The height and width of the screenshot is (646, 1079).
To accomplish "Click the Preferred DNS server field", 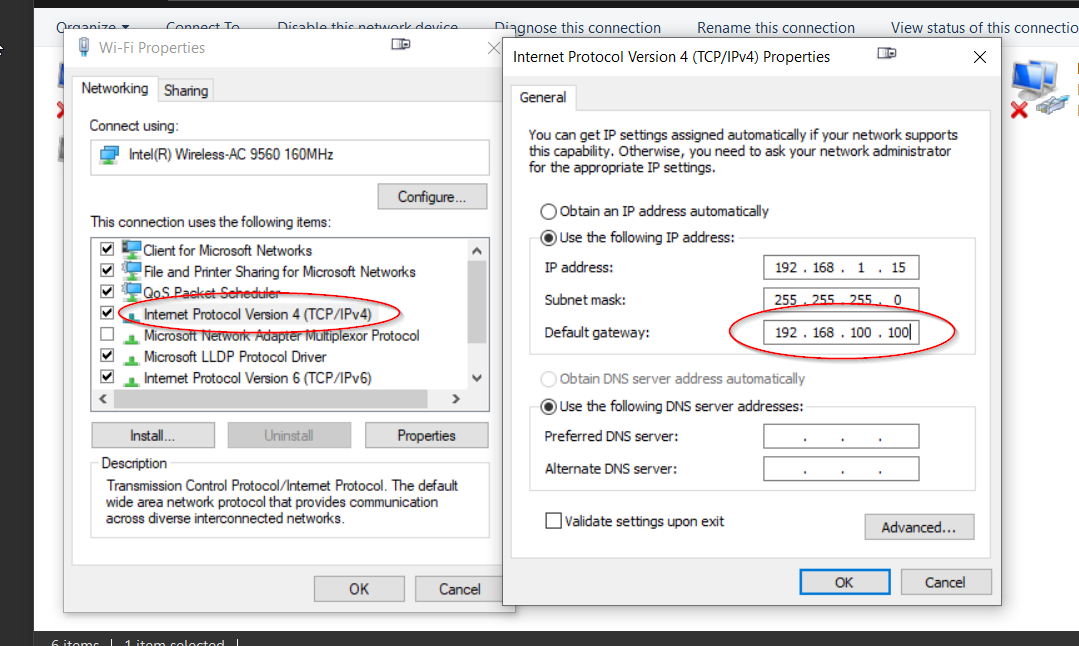I will 840,435.
